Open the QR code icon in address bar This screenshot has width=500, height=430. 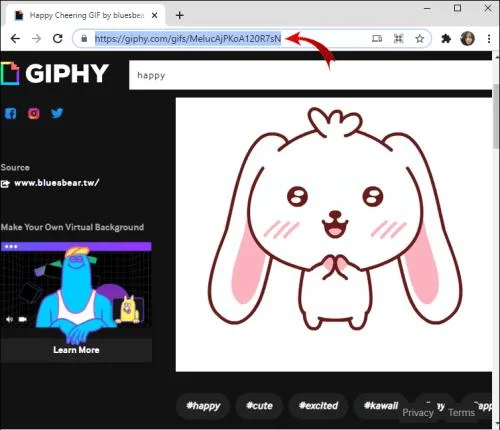pos(398,39)
